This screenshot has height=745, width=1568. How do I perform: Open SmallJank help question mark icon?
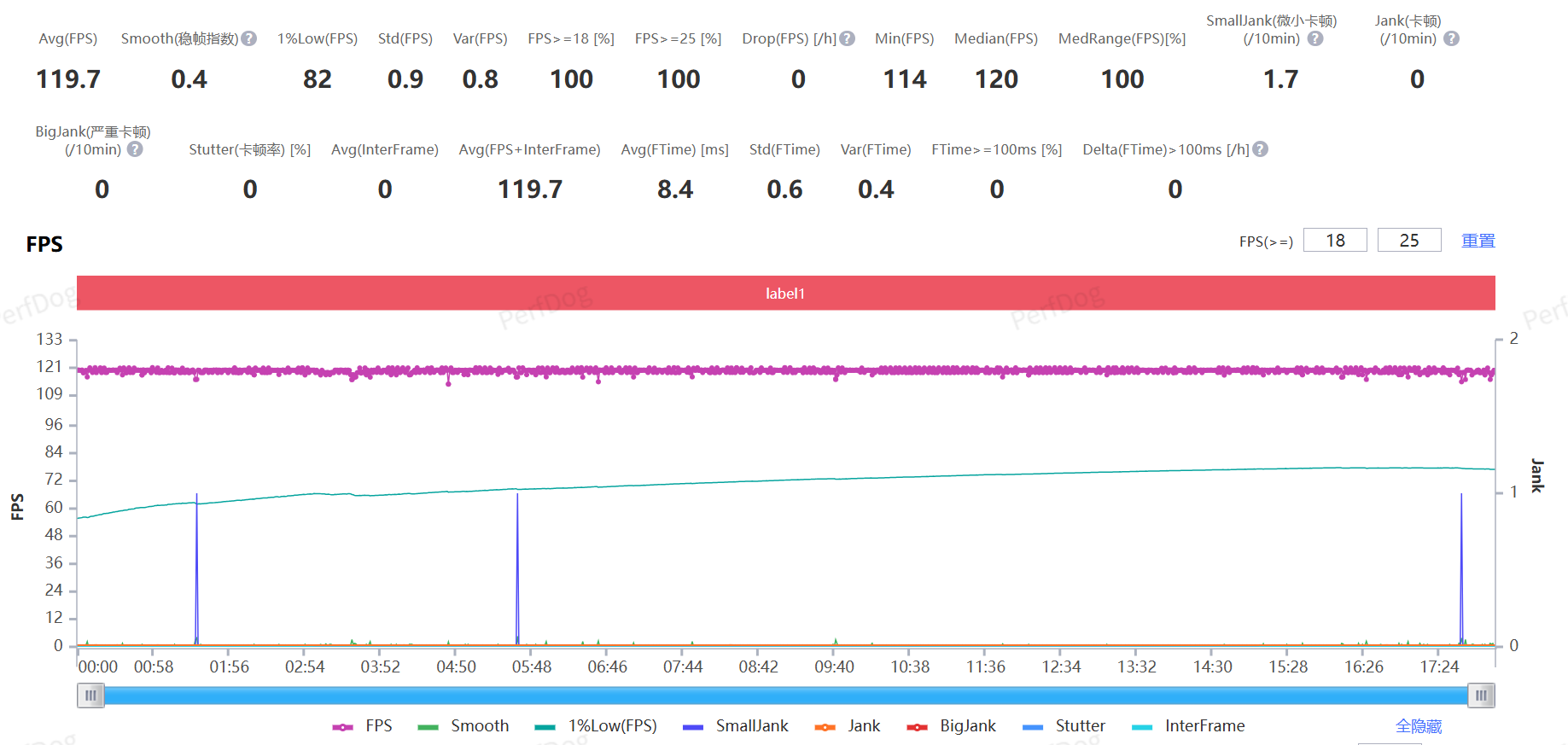(1315, 38)
